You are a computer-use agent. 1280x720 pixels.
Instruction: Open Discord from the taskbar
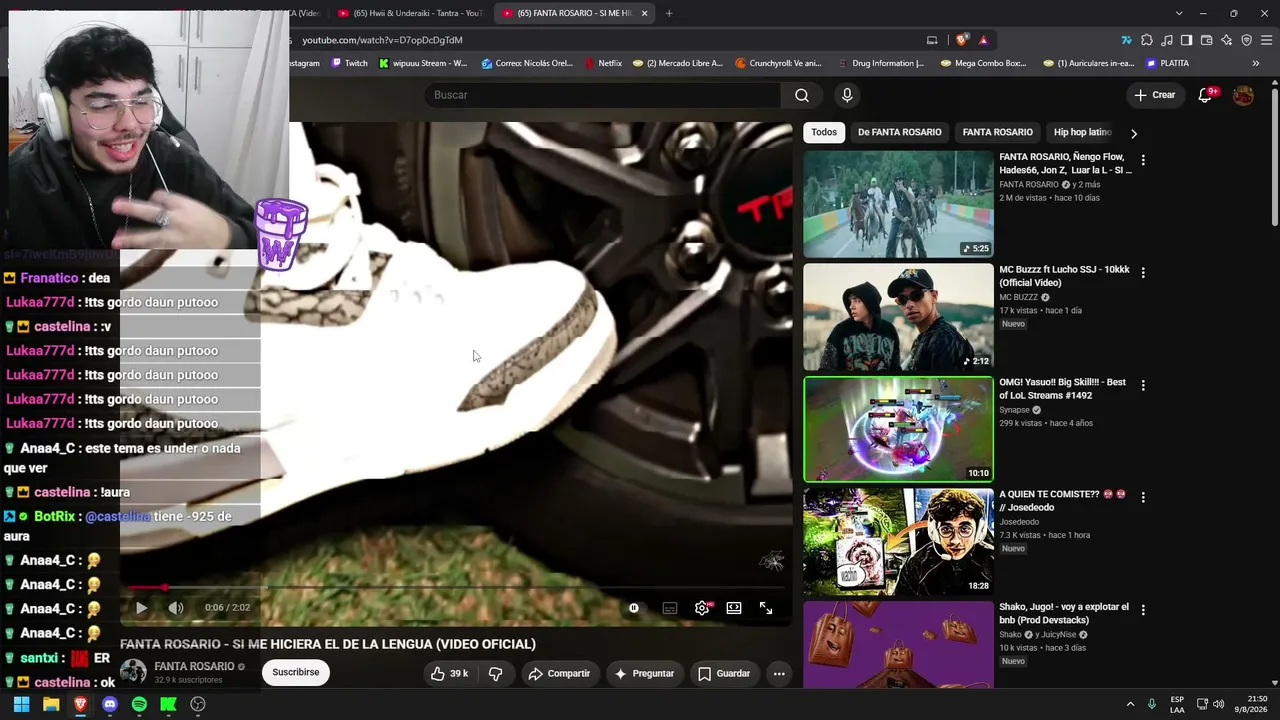(x=110, y=704)
